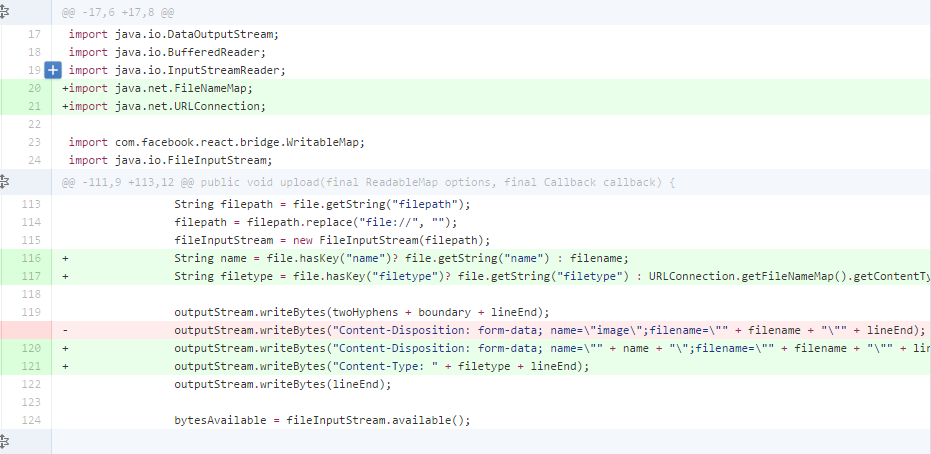The height and width of the screenshot is (454, 931).
Task: Click the 'import java.io.FileInputStream;' line
Action: point(170,160)
